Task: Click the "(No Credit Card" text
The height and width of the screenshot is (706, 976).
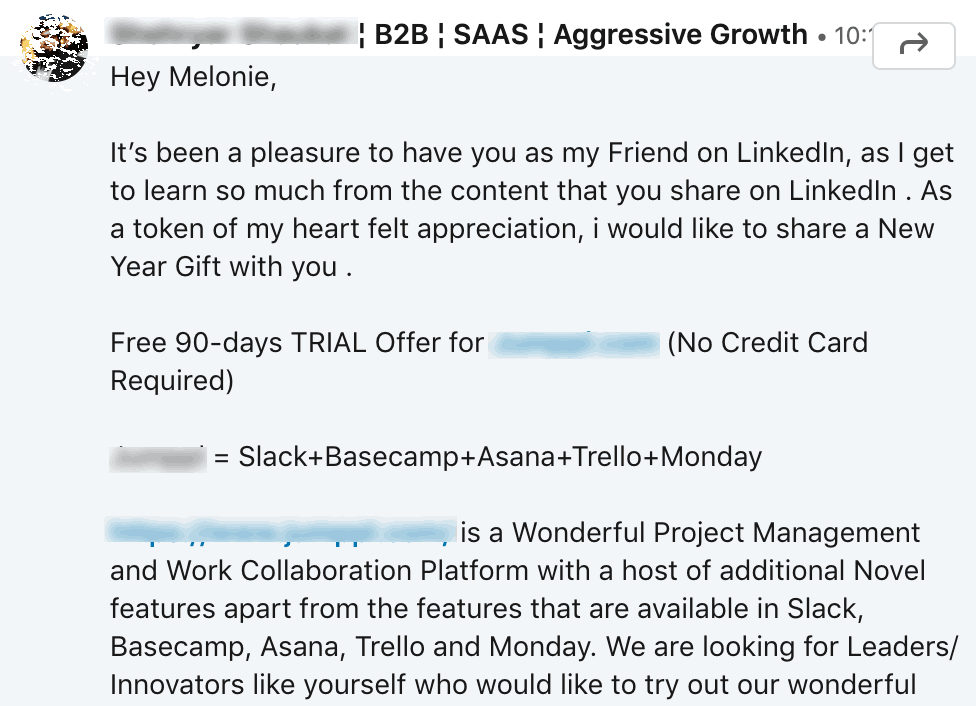Action: [x=767, y=343]
